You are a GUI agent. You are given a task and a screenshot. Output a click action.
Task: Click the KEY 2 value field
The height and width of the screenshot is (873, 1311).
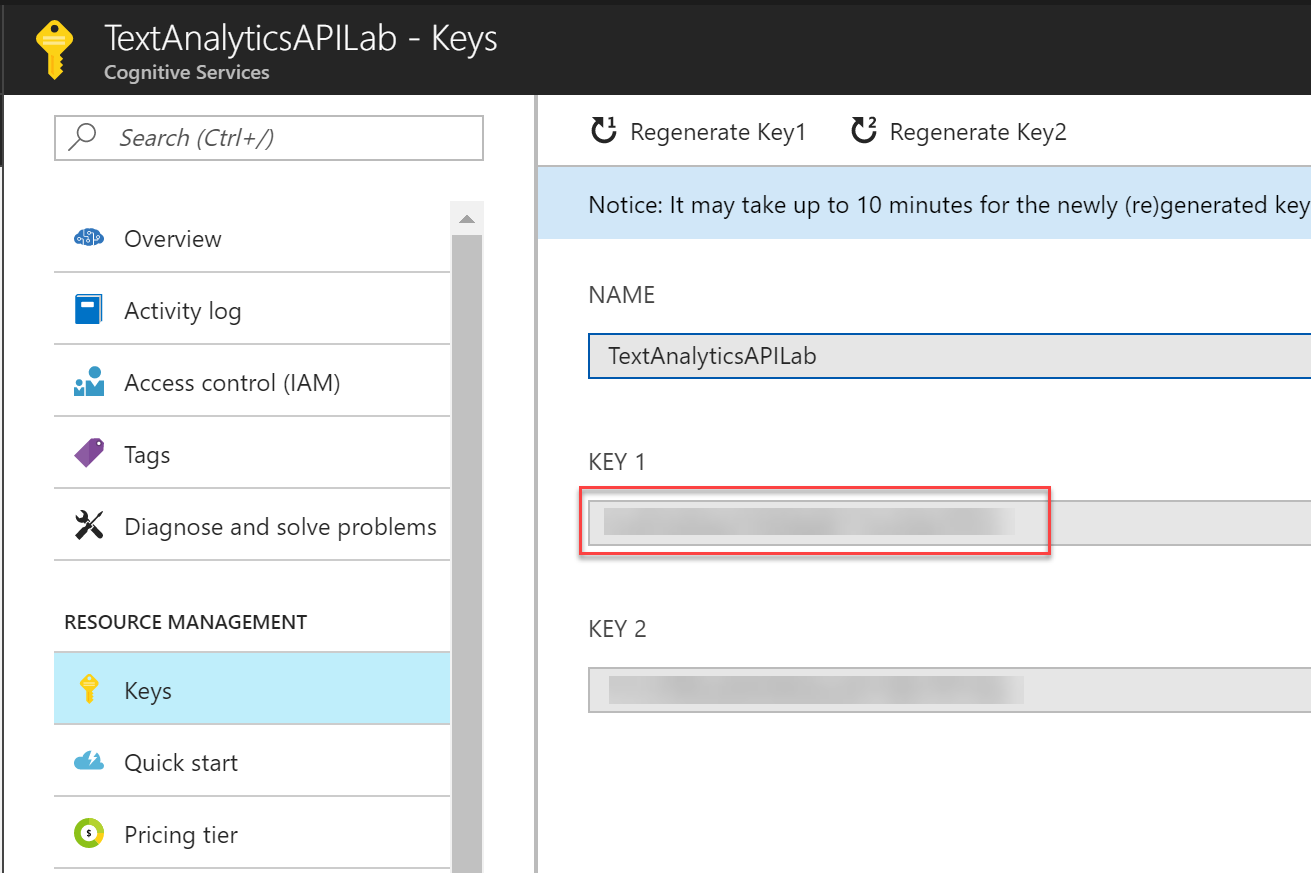click(815, 690)
